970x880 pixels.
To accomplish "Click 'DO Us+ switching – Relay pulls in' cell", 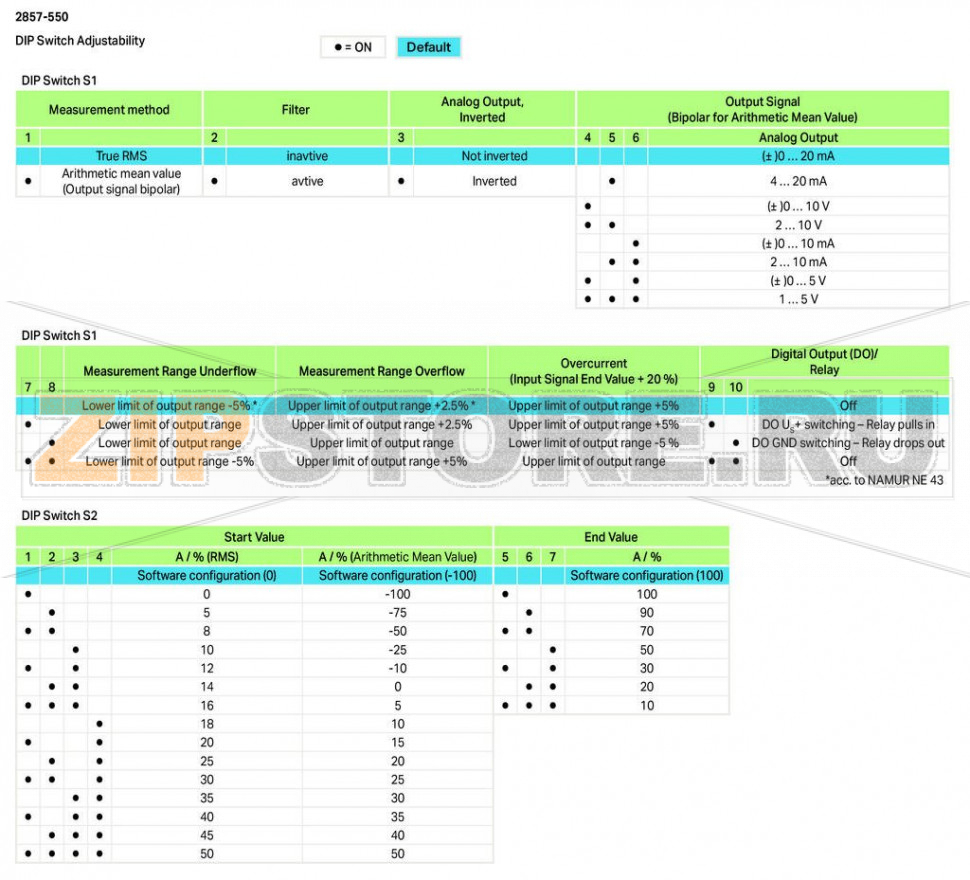I will coord(848,424).
